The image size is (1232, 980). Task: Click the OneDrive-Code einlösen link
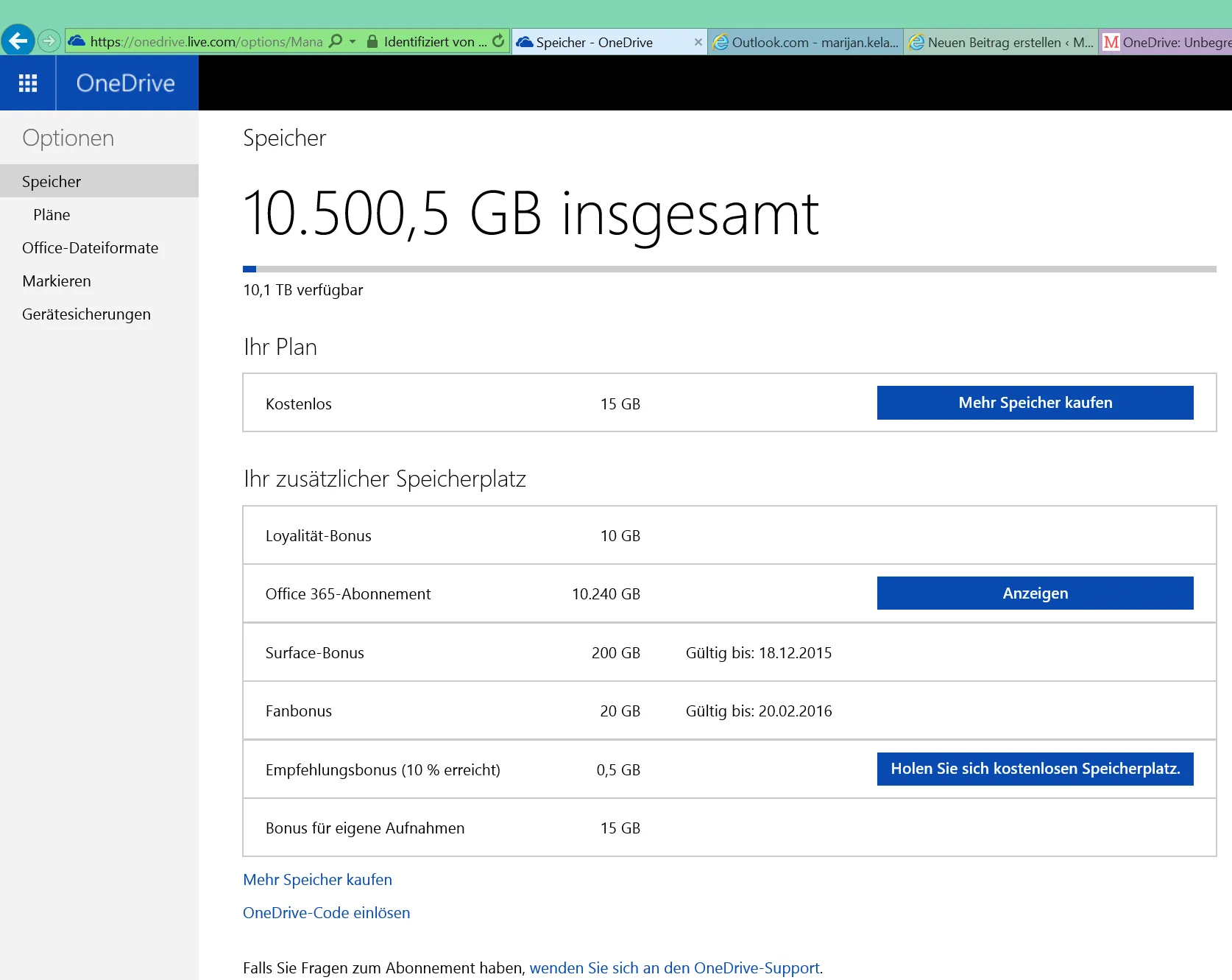coord(326,913)
